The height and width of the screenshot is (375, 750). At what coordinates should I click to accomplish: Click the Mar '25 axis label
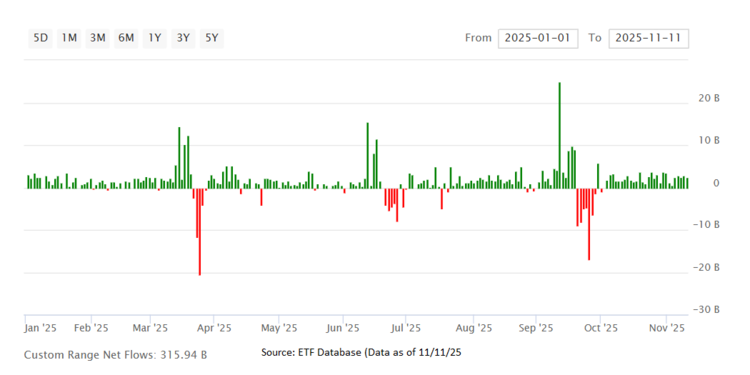[x=151, y=328]
